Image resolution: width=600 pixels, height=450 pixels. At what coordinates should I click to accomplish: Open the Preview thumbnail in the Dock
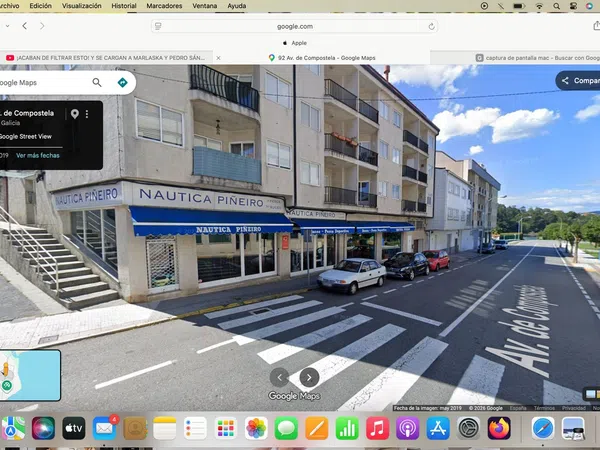[x=573, y=428]
